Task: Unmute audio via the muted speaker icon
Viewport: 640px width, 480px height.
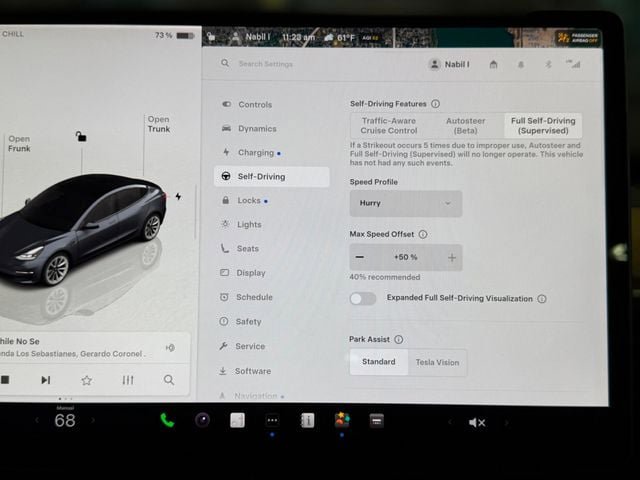Action: tap(477, 422)
